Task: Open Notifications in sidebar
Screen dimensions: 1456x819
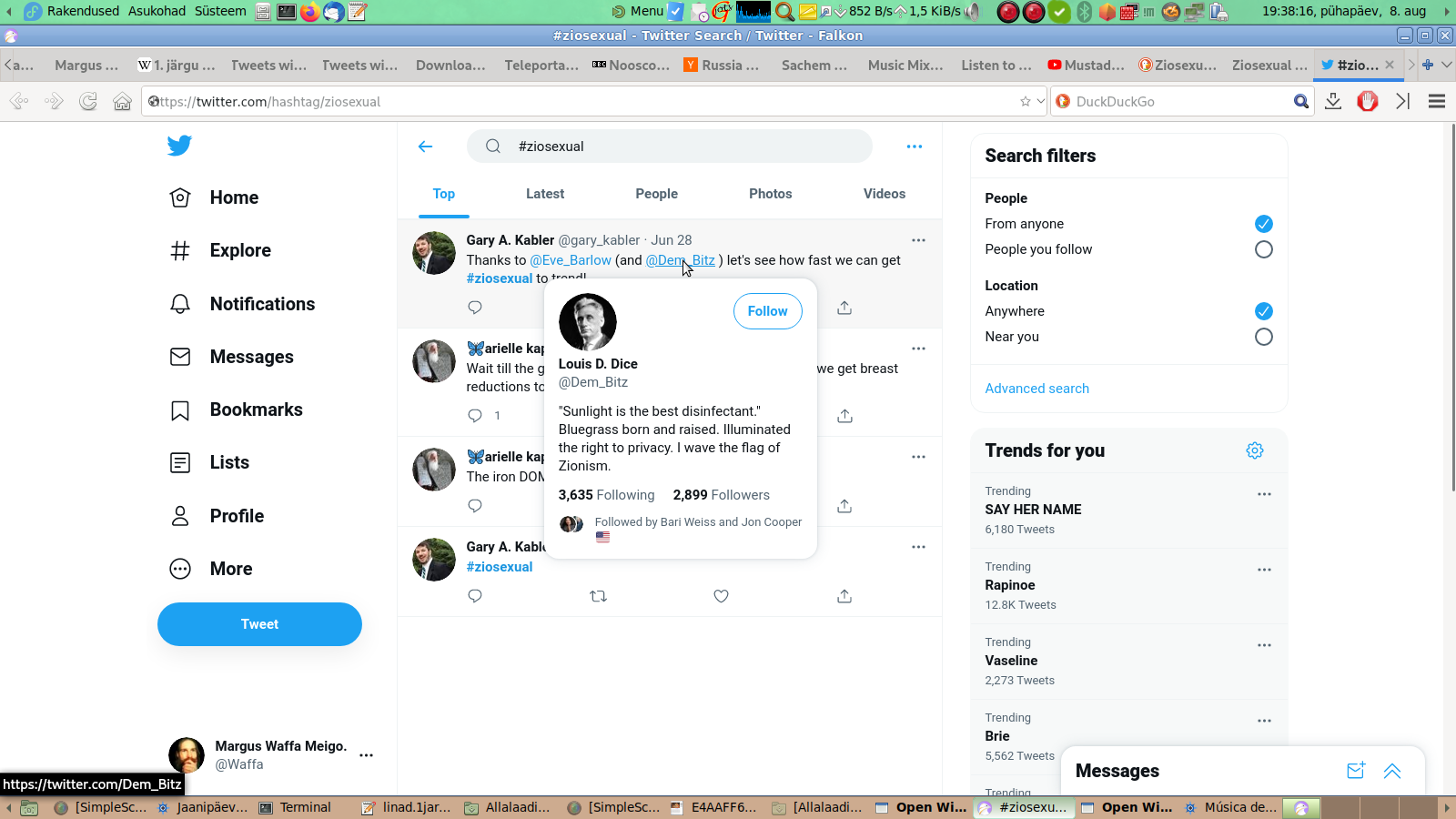Action: 243,304
